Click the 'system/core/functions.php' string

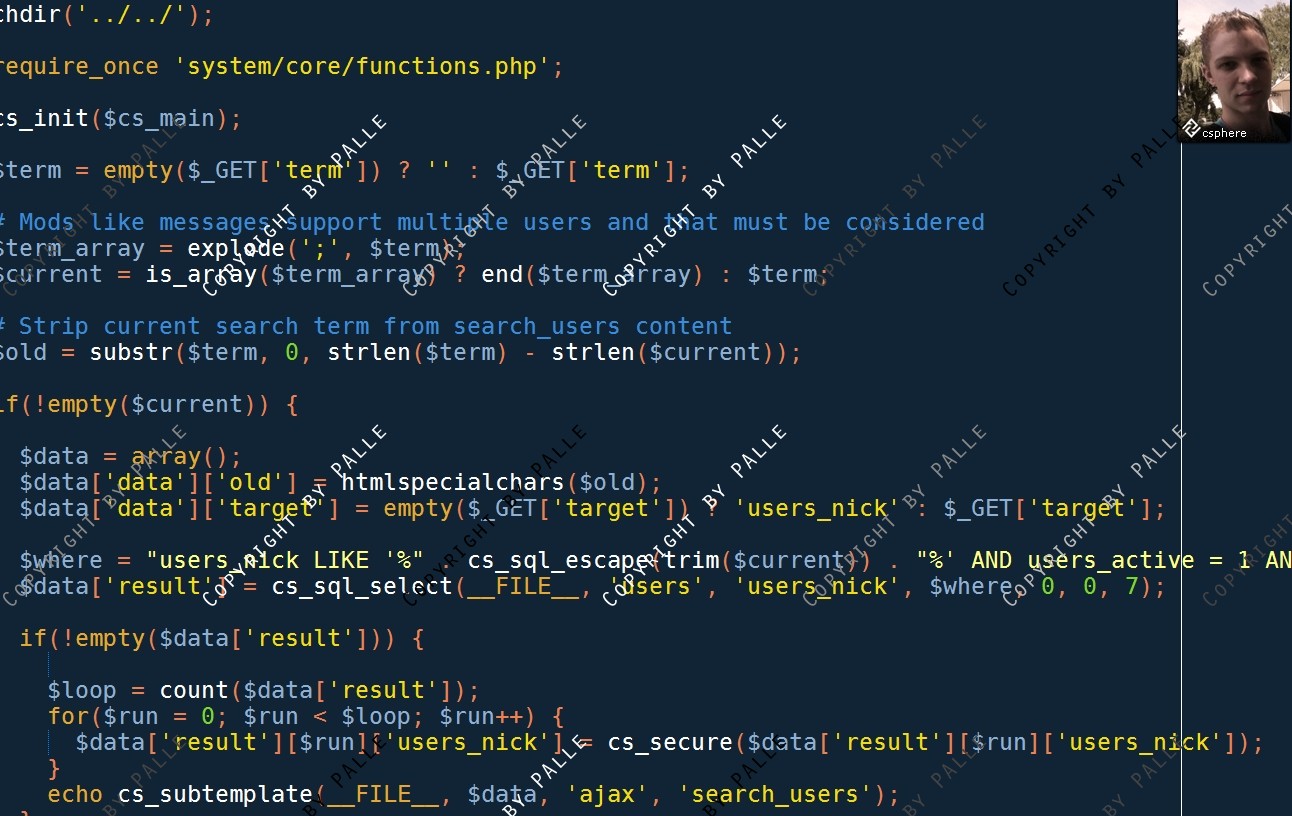(362, 67)
